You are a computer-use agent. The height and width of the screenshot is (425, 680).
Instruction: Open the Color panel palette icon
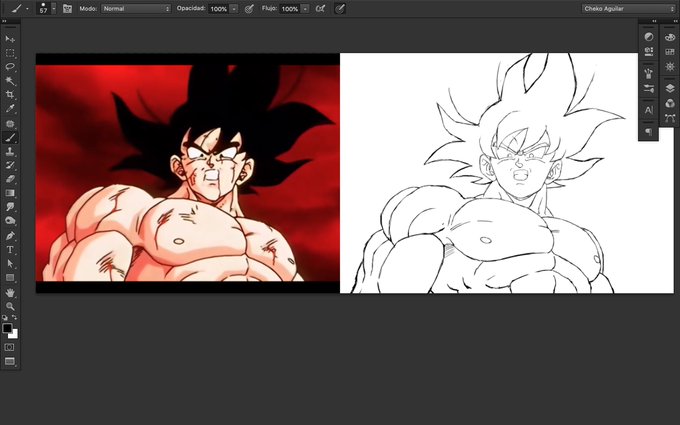pyautogui.click(x=670, y=38)
